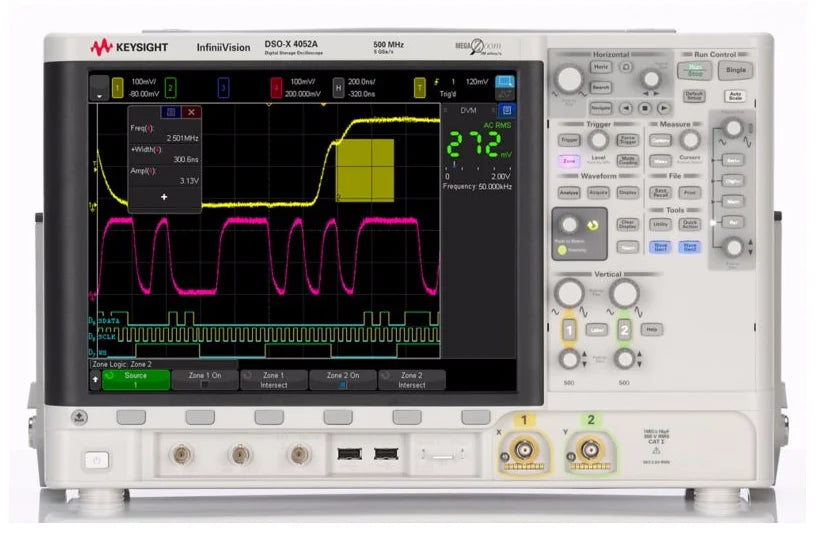Push the Clear Display key

point(627,225)
